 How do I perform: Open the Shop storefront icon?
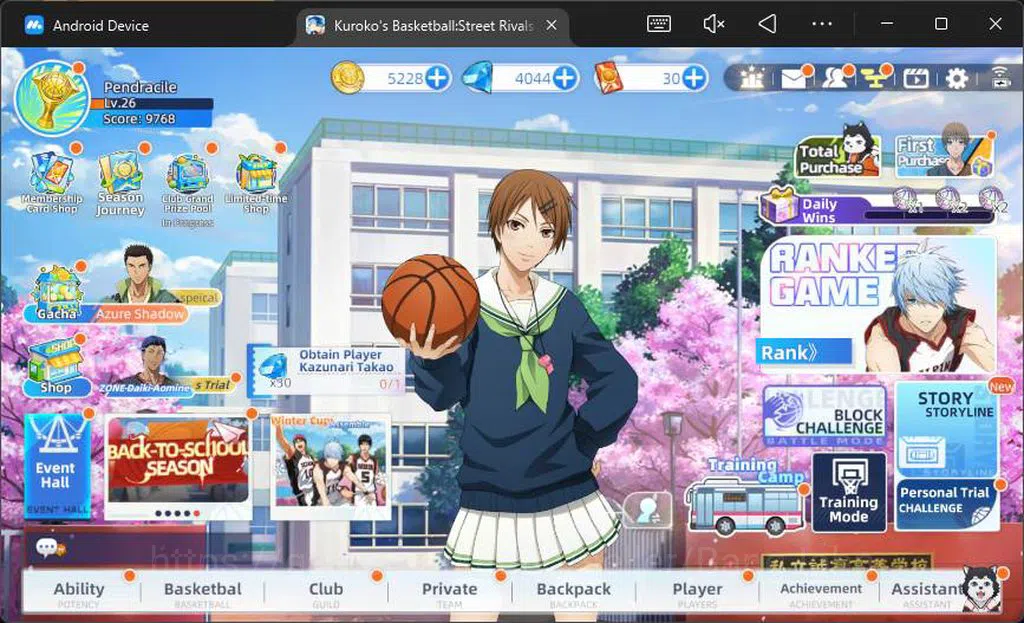[x=56, y=366]
